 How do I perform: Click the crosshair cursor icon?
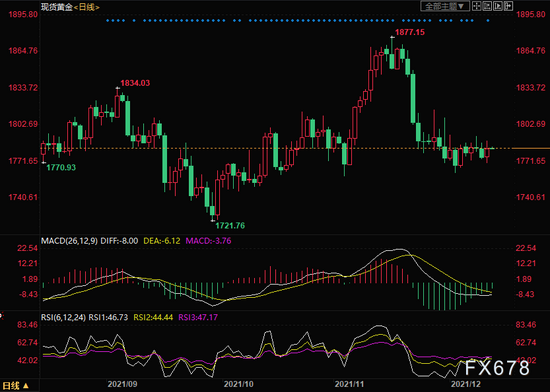pyautogui.click(x=477, y=6)
